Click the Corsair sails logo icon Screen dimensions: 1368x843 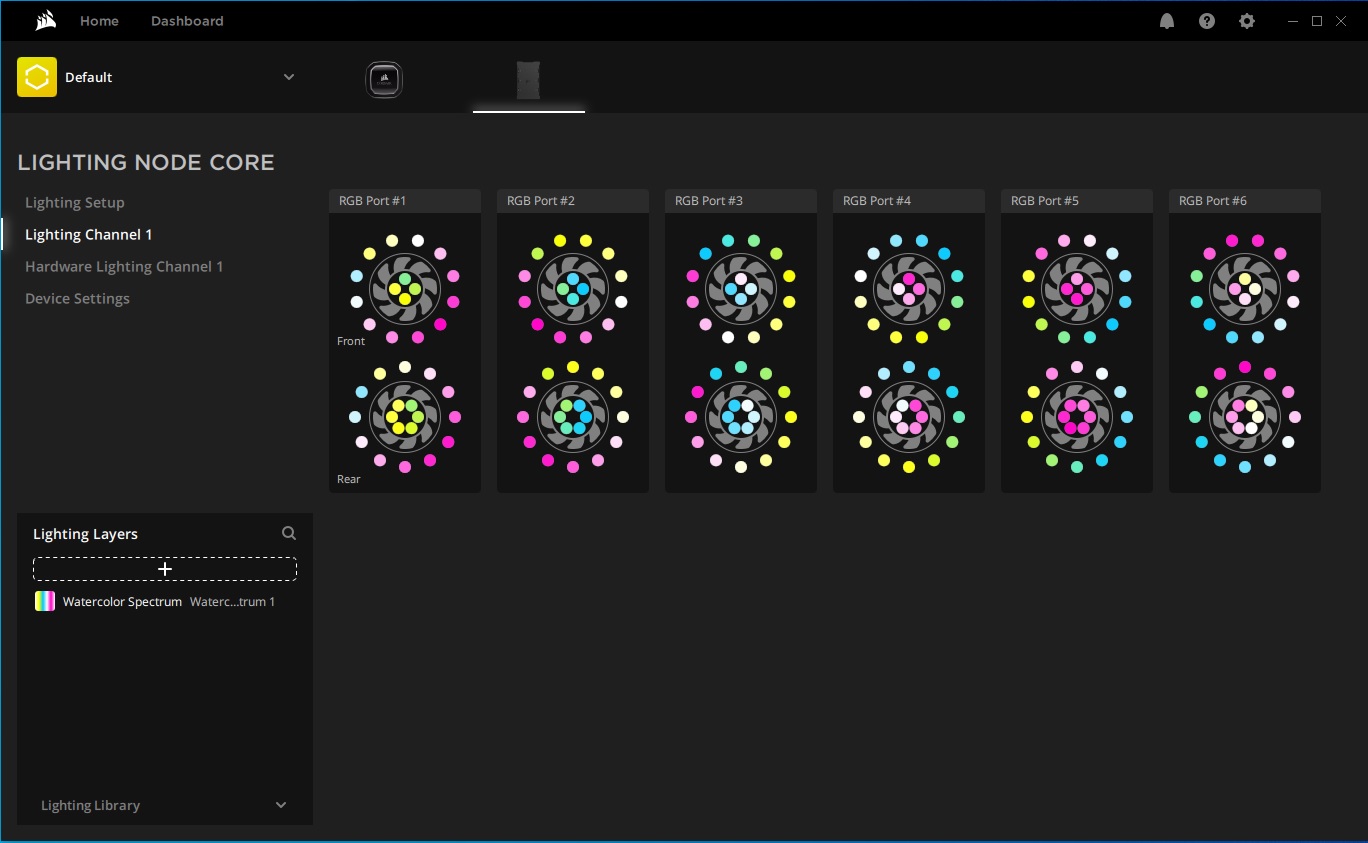pyautogui.click(x=45, y=21)
